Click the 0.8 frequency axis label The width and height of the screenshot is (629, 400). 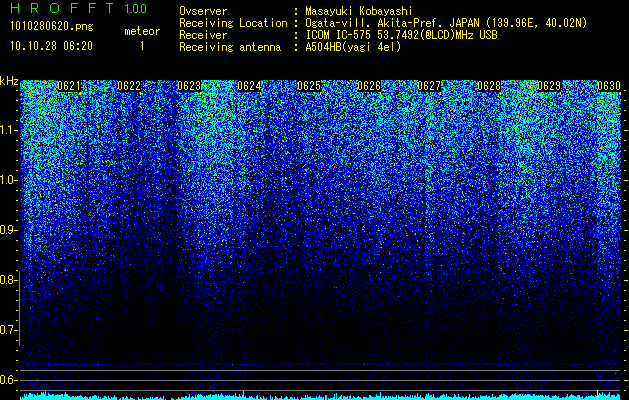[x=9, y=280]
